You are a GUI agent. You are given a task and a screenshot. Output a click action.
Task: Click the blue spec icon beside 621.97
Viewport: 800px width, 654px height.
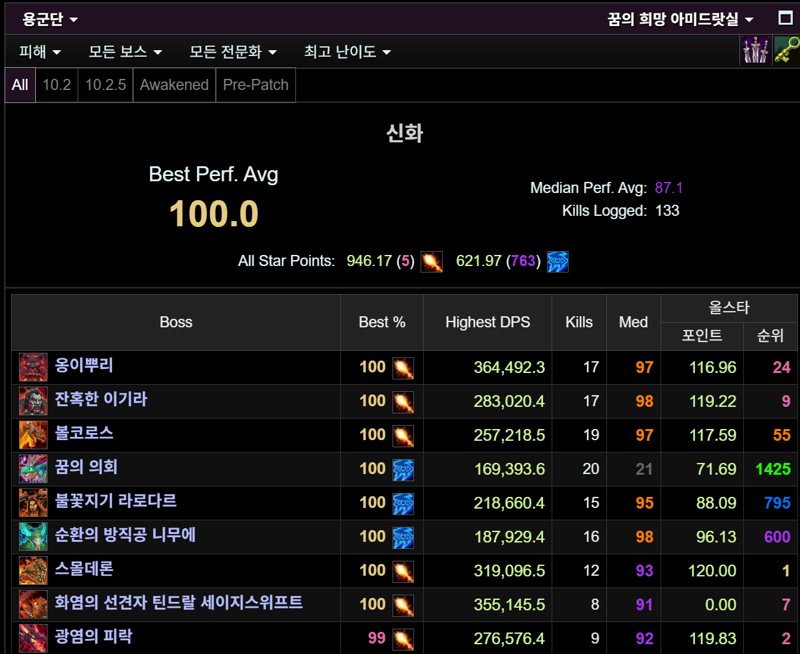(x=558, y=262)
